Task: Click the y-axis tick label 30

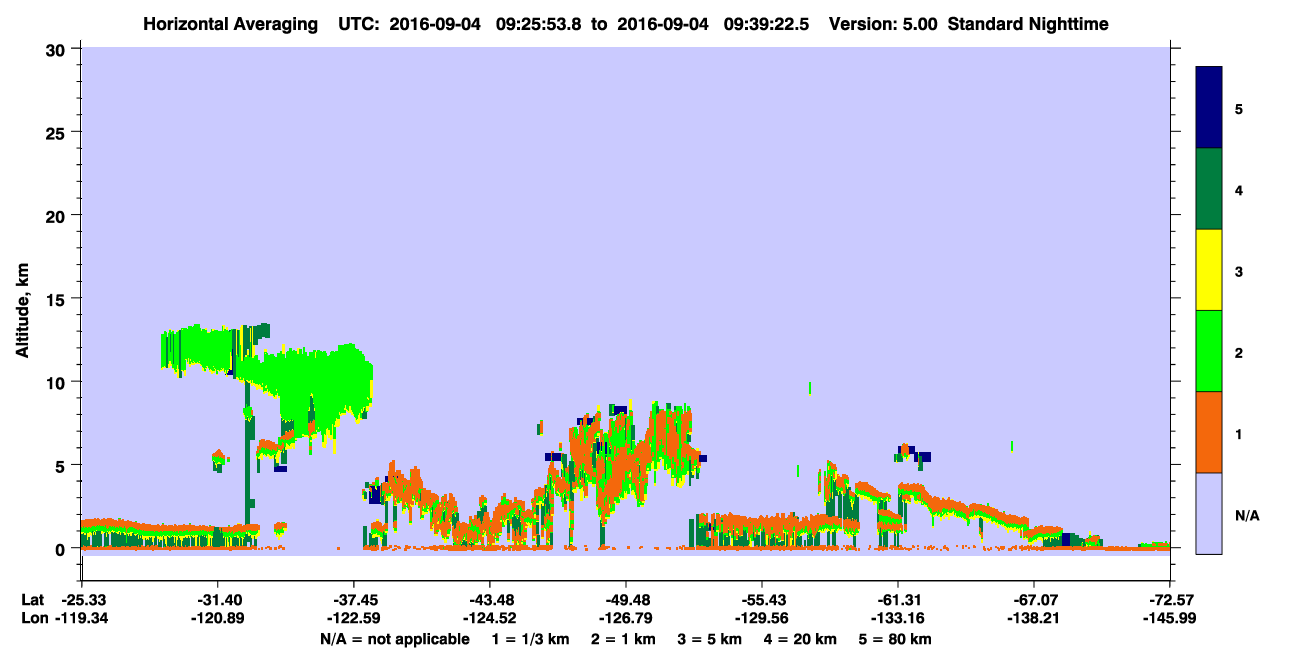Action: click(x=58, y=49)
